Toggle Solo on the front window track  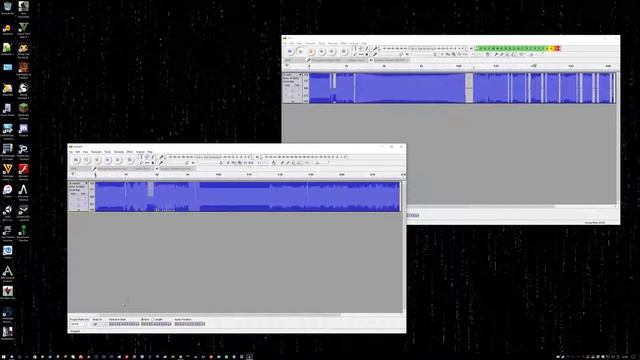tap(83, 193)
